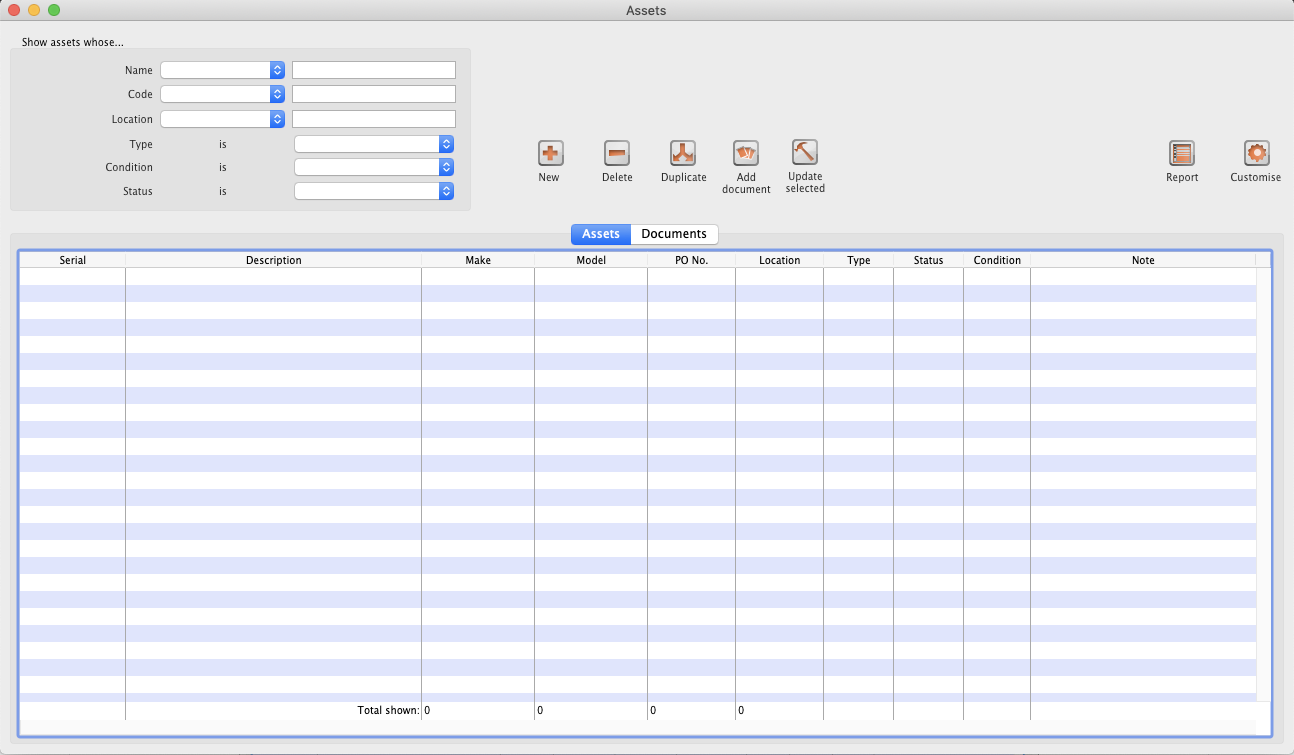Viewport: 1294px width, 755px height.
Task: Click the Delete asset icon
Action: pos(617,153)
